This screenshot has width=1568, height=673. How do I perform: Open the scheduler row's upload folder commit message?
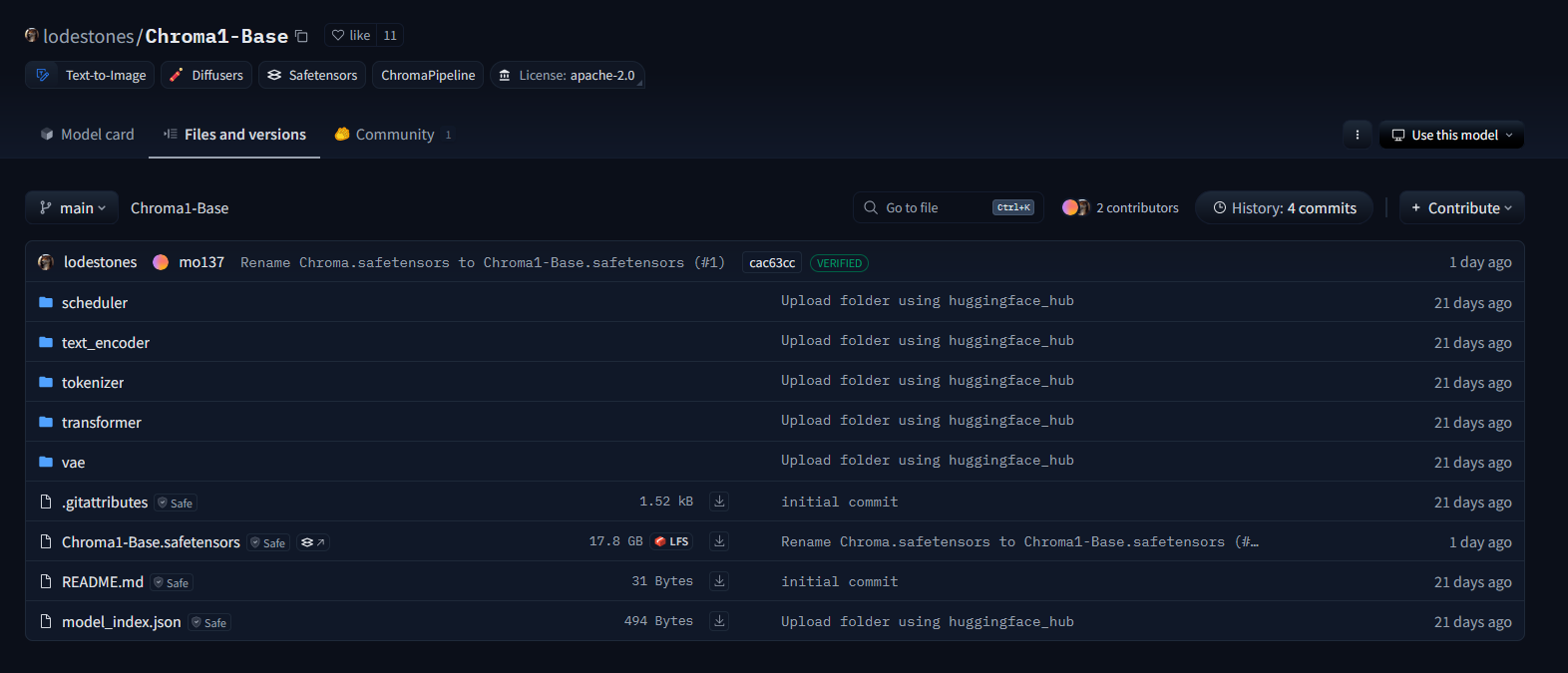tap(928, 301)
